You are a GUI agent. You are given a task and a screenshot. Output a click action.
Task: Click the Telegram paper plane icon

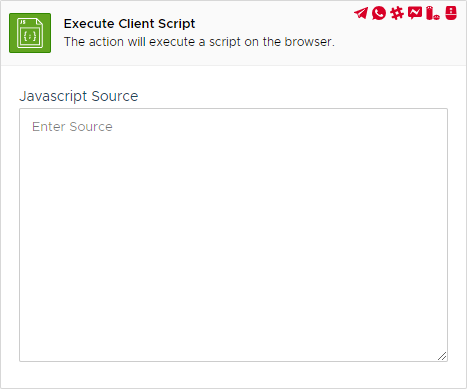tap(361, 13)
